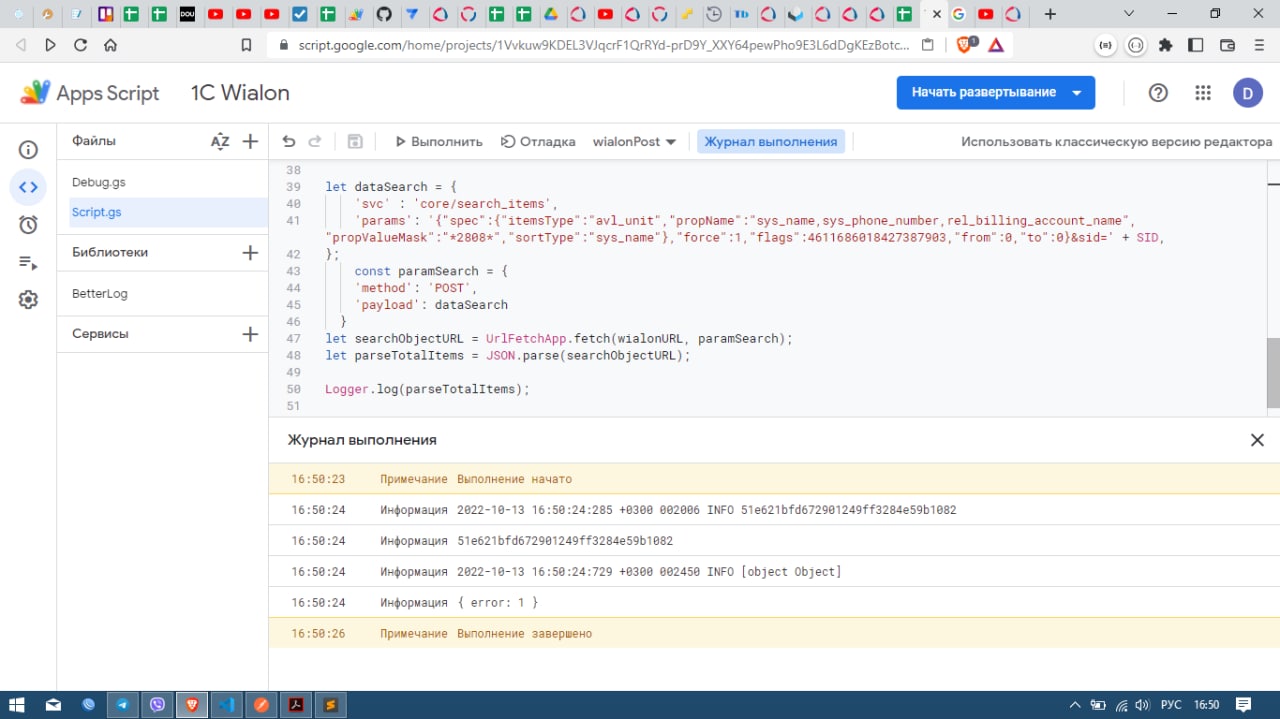The height and width of the screenshot is (719, 1280).
Task: Close the execution log panel
Action: [x=1257, y=440]
